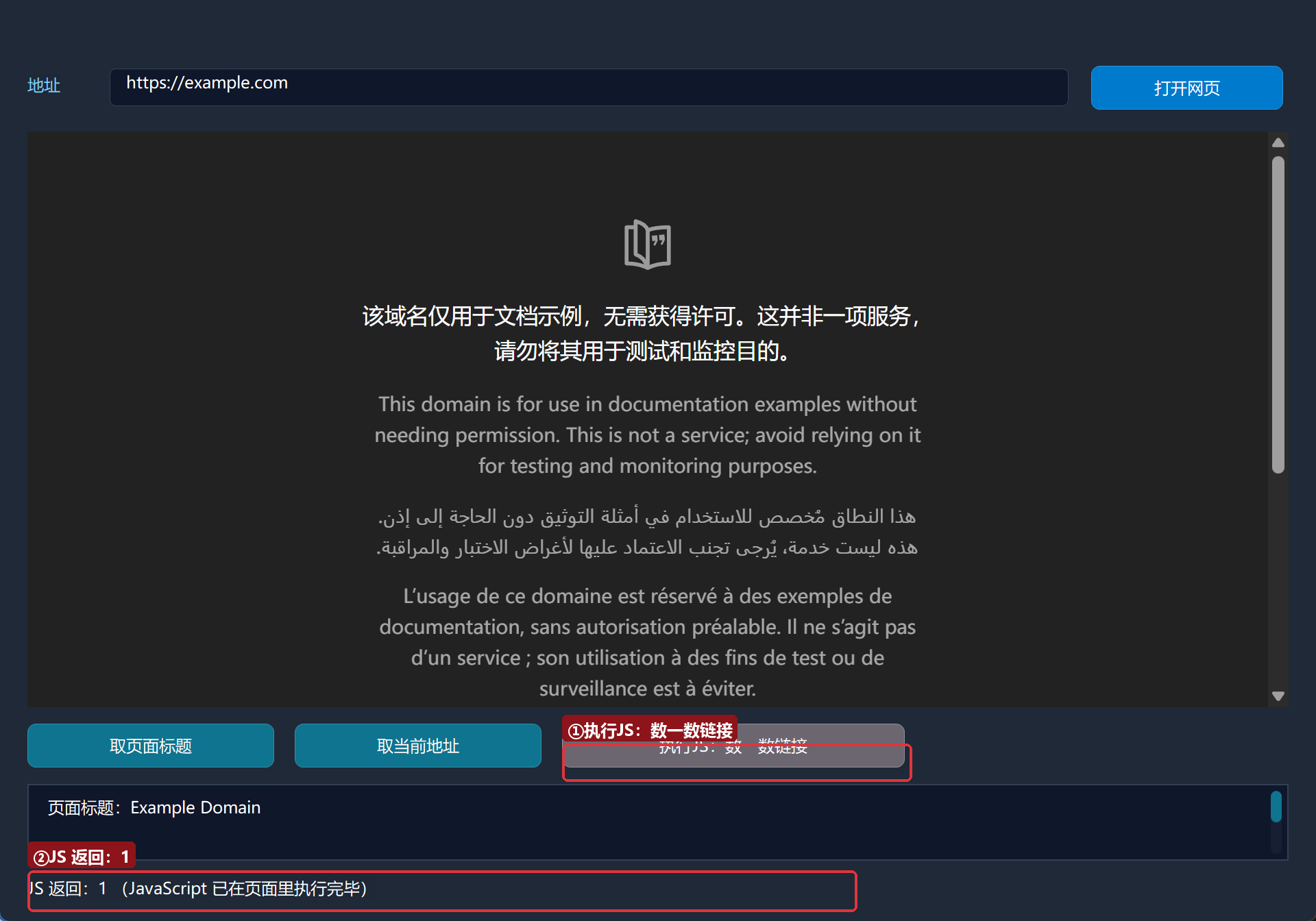This screenshot has height=921, width=1316.
Task: Click the output box scrollbar thumb
Action: pyautogui.click(x=1276, y=807)
